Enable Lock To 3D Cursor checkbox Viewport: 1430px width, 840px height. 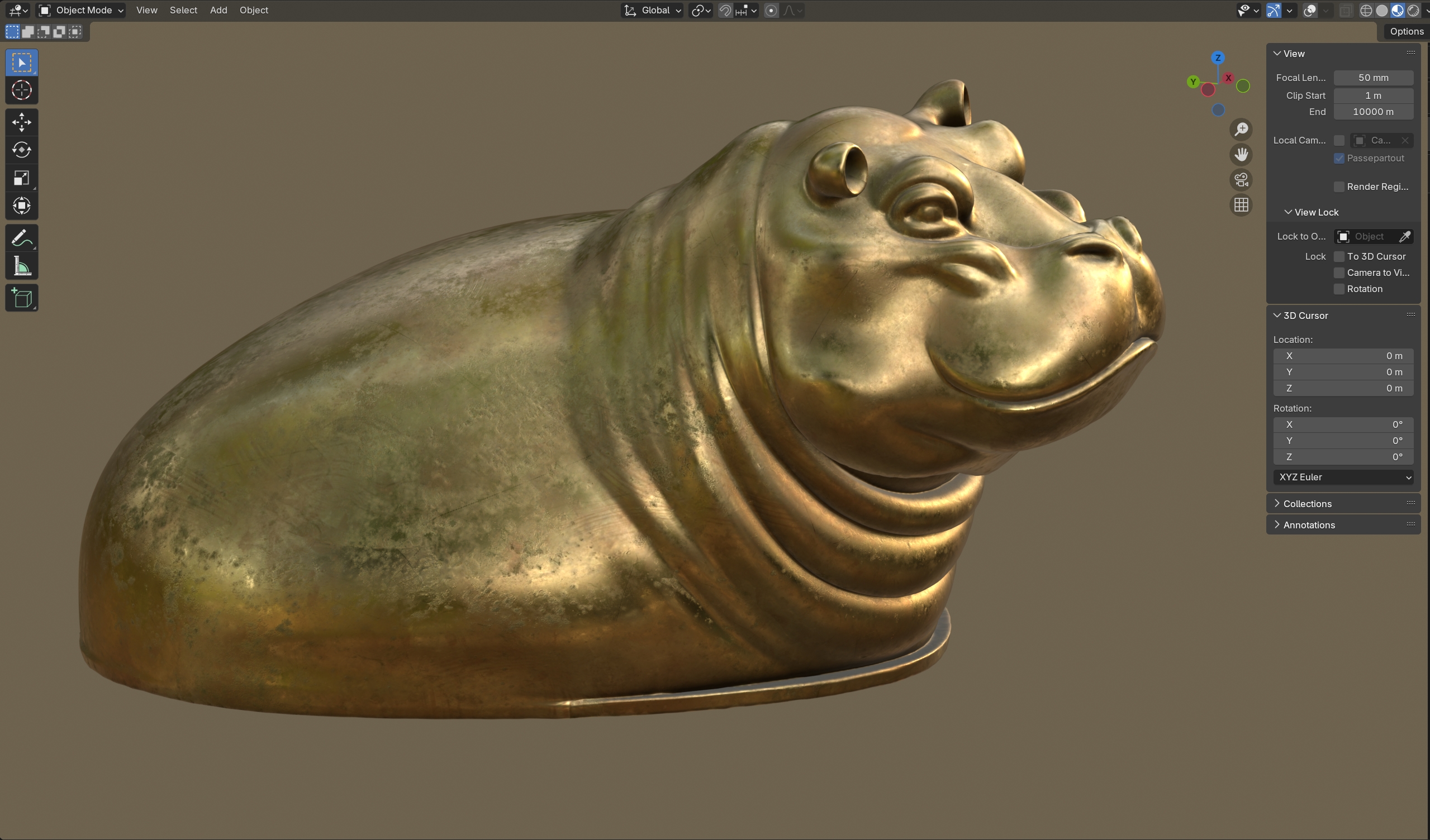pos(1339,256)
